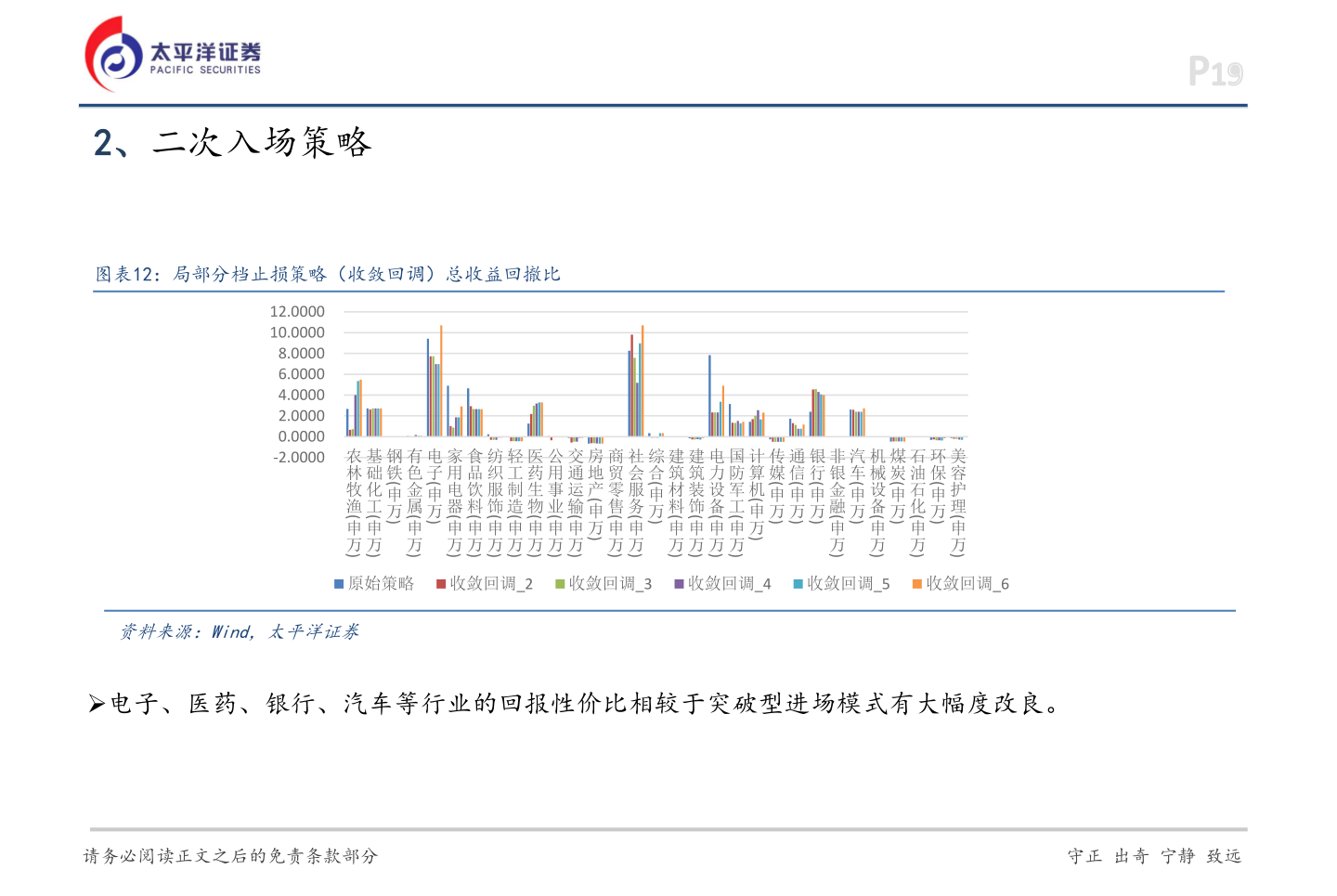Image resolution: width=1337 pixels, height=896 pixels.
Task: Select the 原始策略 legend label
Action: (x=381, y=583)
